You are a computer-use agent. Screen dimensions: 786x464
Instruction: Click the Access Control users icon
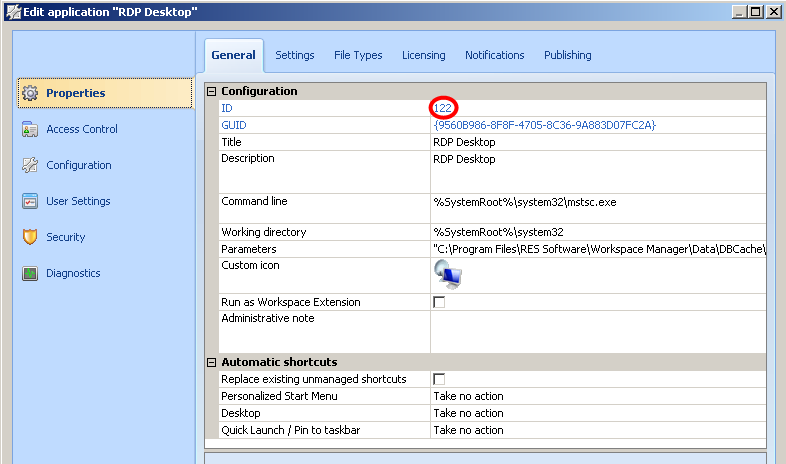[30, 129]
